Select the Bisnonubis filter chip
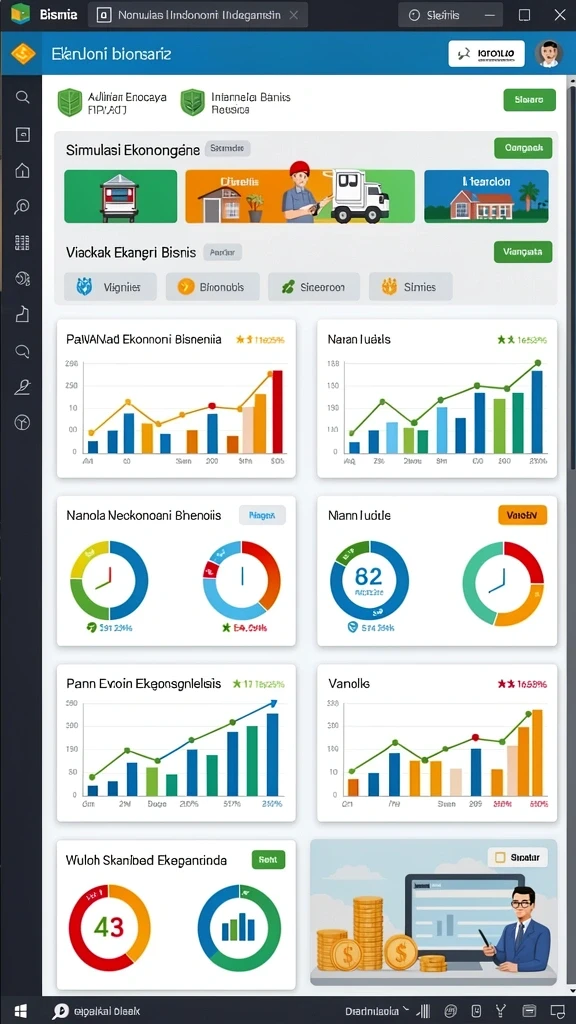Screen dimensions: 576x1024 pyautogui.click(x=212, y=286)
